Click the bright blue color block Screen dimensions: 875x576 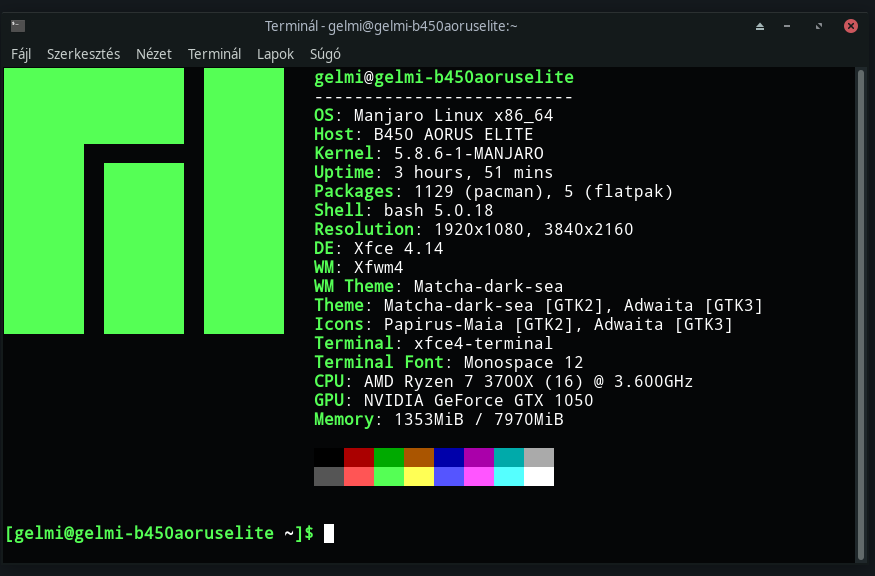(x=449, y=476)
